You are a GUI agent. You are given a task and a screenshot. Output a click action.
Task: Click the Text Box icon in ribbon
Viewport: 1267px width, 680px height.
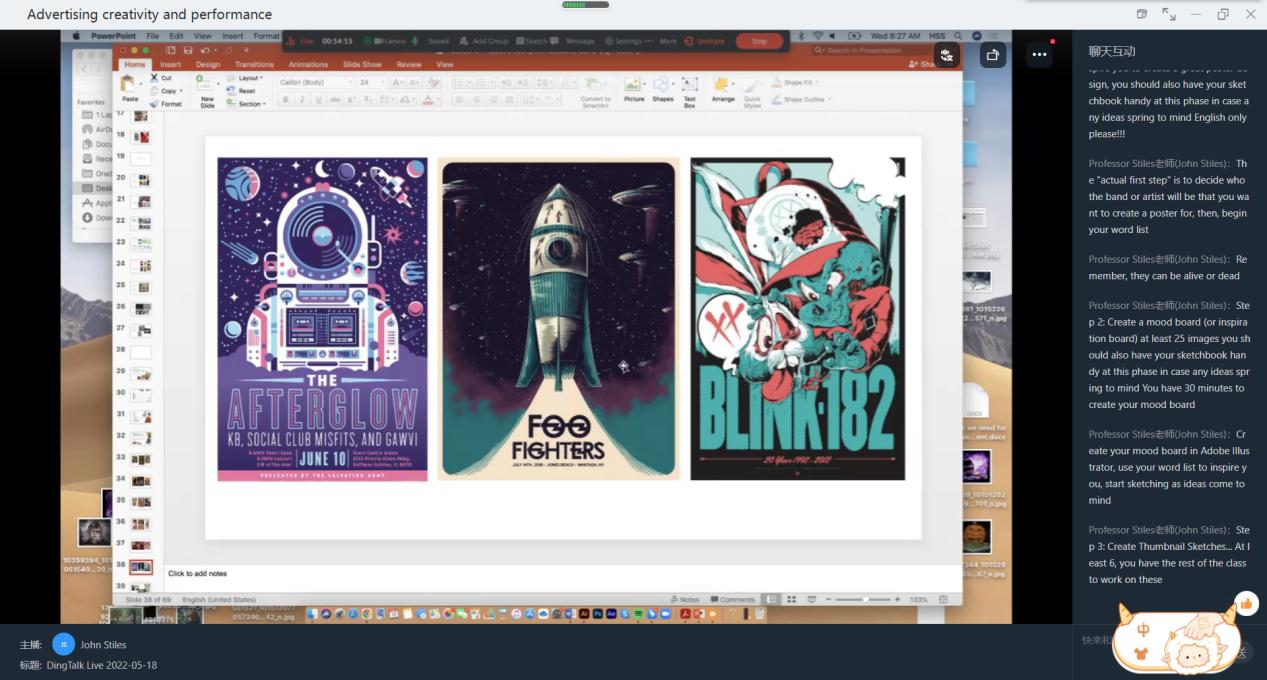coord(689,89)
